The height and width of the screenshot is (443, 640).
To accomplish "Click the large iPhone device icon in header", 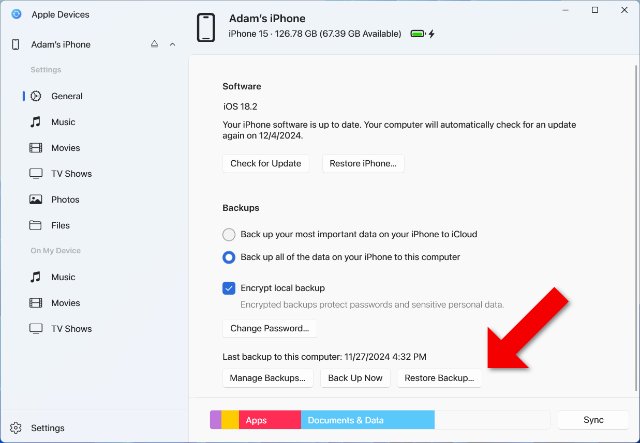I will 206,27.
